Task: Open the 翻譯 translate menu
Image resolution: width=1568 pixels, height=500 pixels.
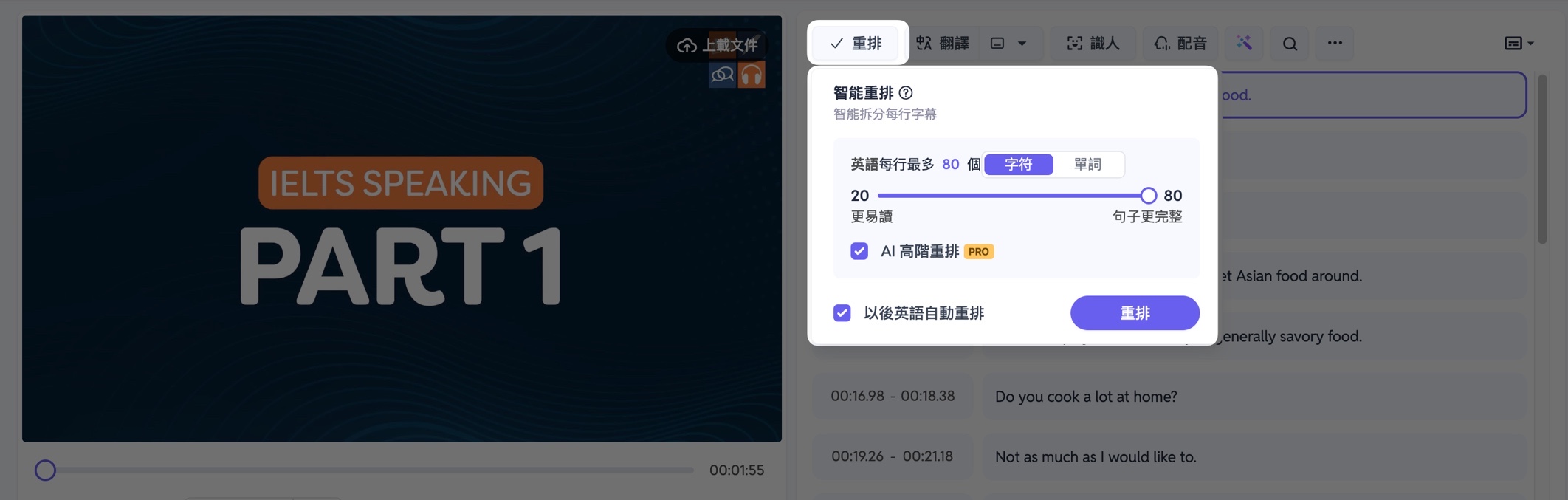Action: [943, 44]
